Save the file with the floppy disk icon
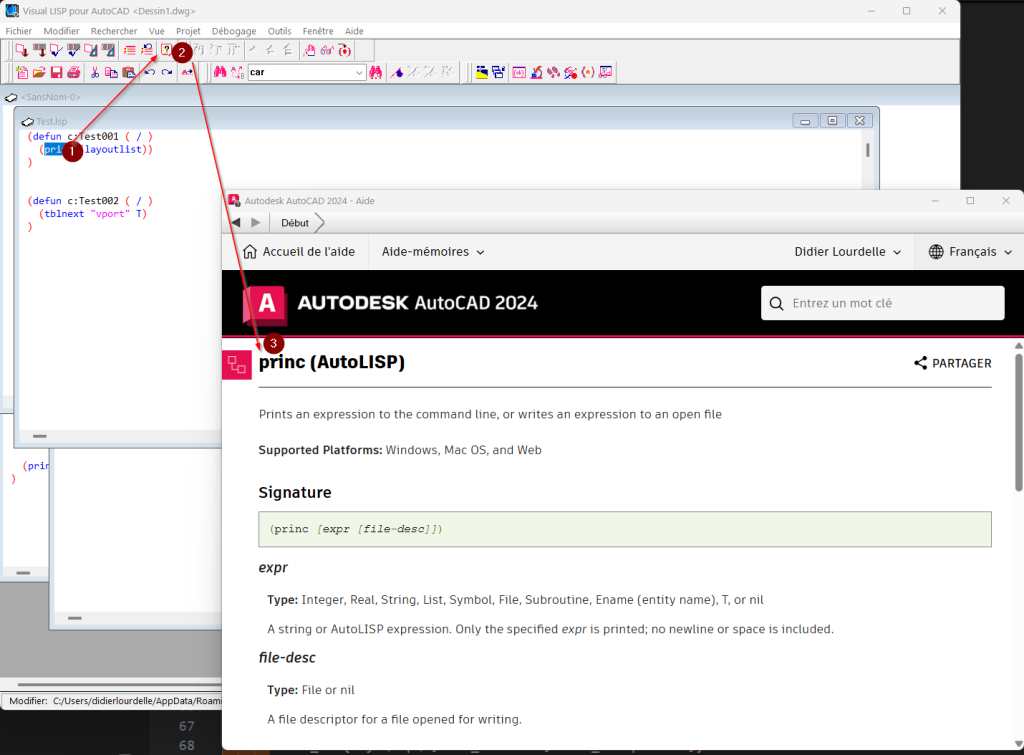Viewport: 1024px width, 755px height. [56, 72]
